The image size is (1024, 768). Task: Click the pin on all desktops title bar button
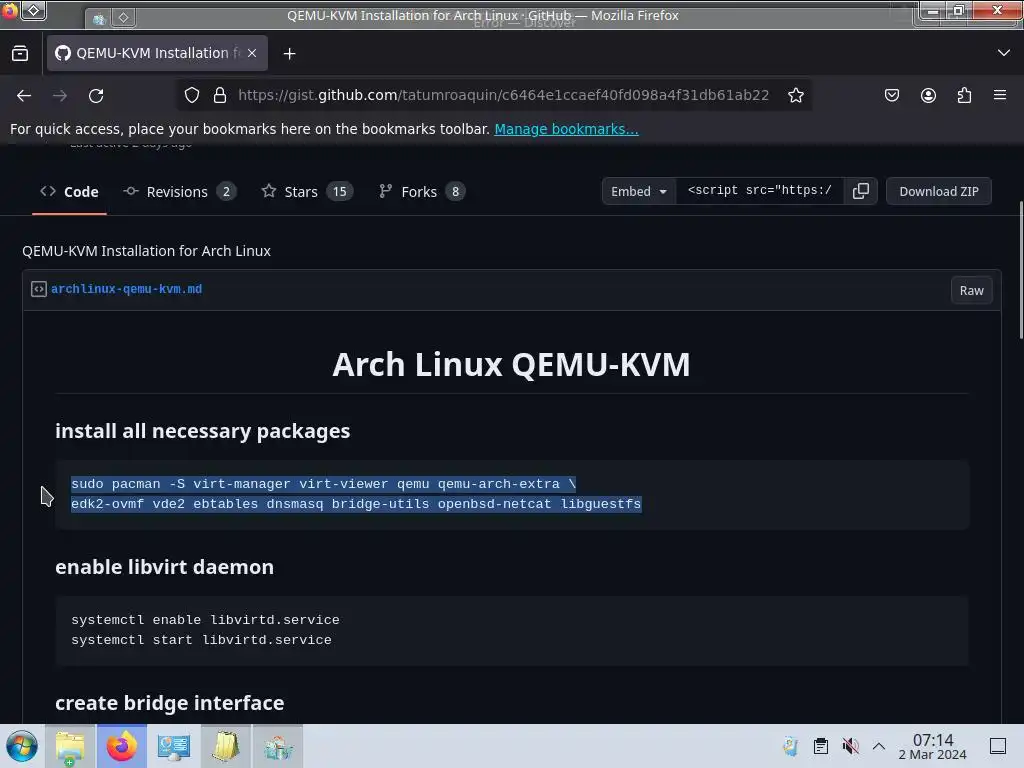tap(33, 10)
